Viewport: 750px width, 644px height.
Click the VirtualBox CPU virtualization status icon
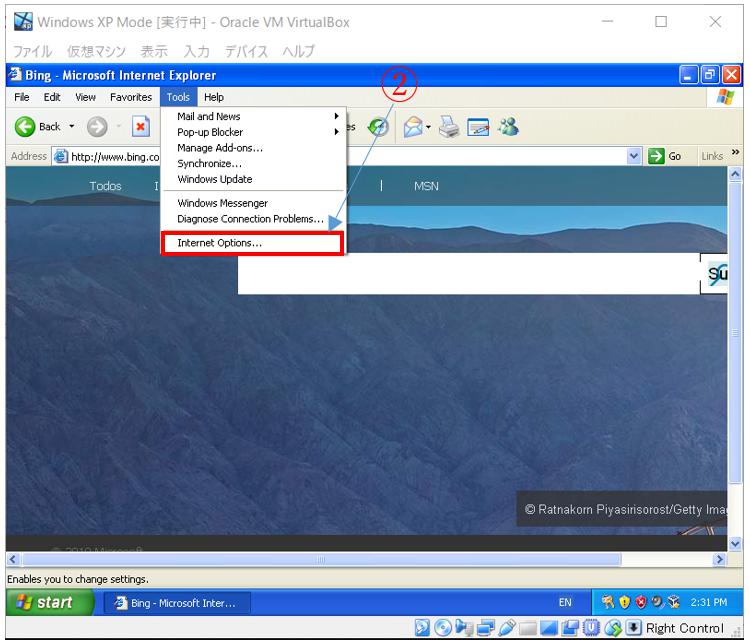click(x=591, y=628)
